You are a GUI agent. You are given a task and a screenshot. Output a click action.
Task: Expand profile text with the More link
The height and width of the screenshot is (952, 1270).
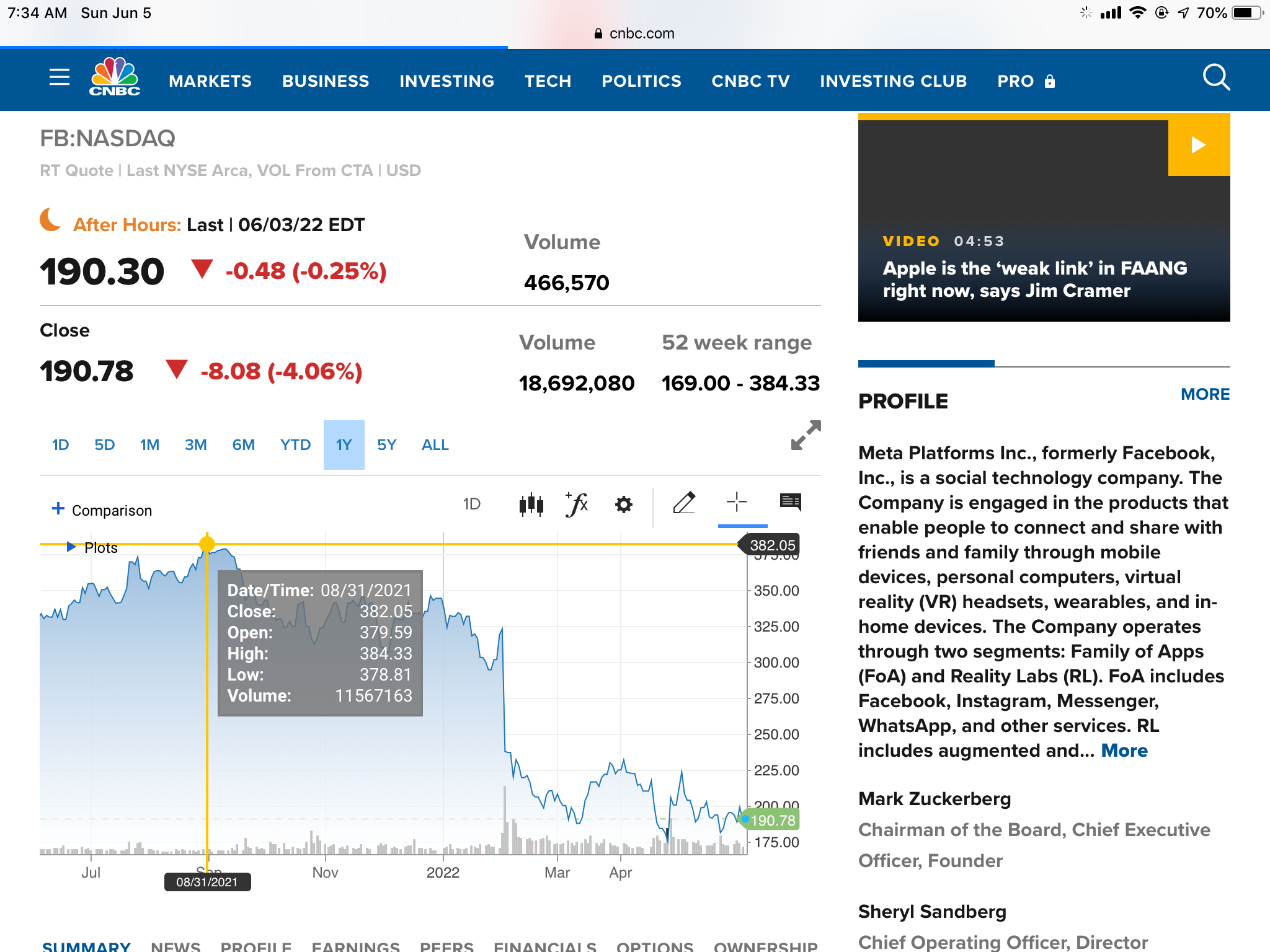click(1124, 751)
